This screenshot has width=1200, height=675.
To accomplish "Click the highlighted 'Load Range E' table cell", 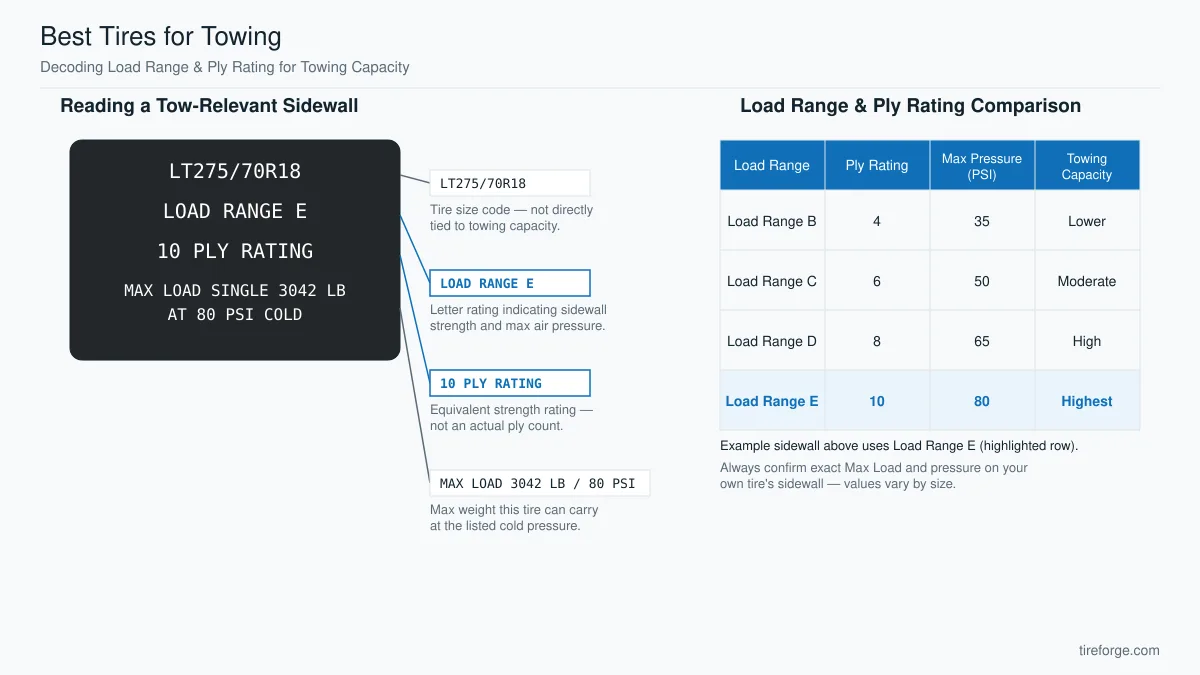I will 772,401.
